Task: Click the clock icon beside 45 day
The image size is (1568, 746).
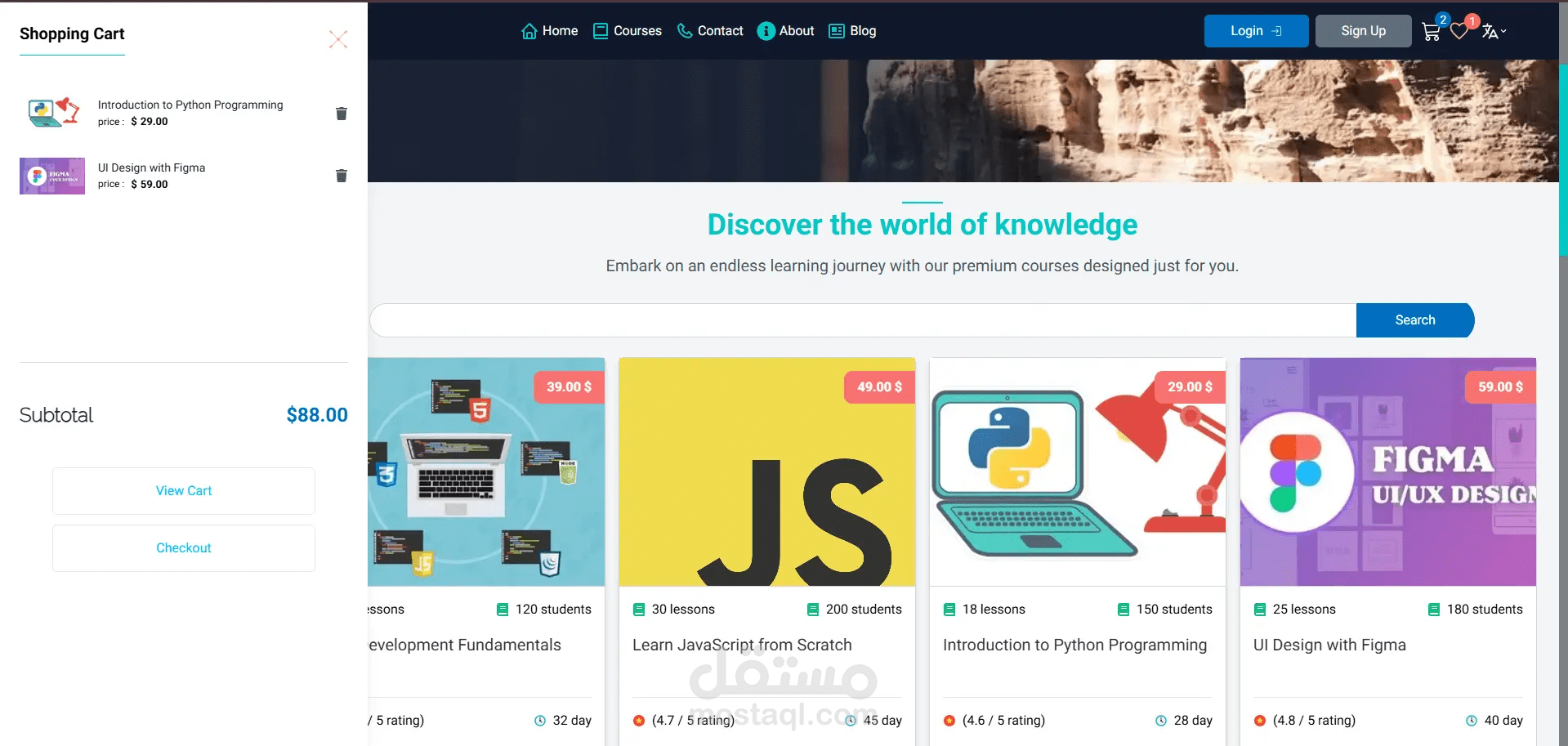Action: point(851,721)
